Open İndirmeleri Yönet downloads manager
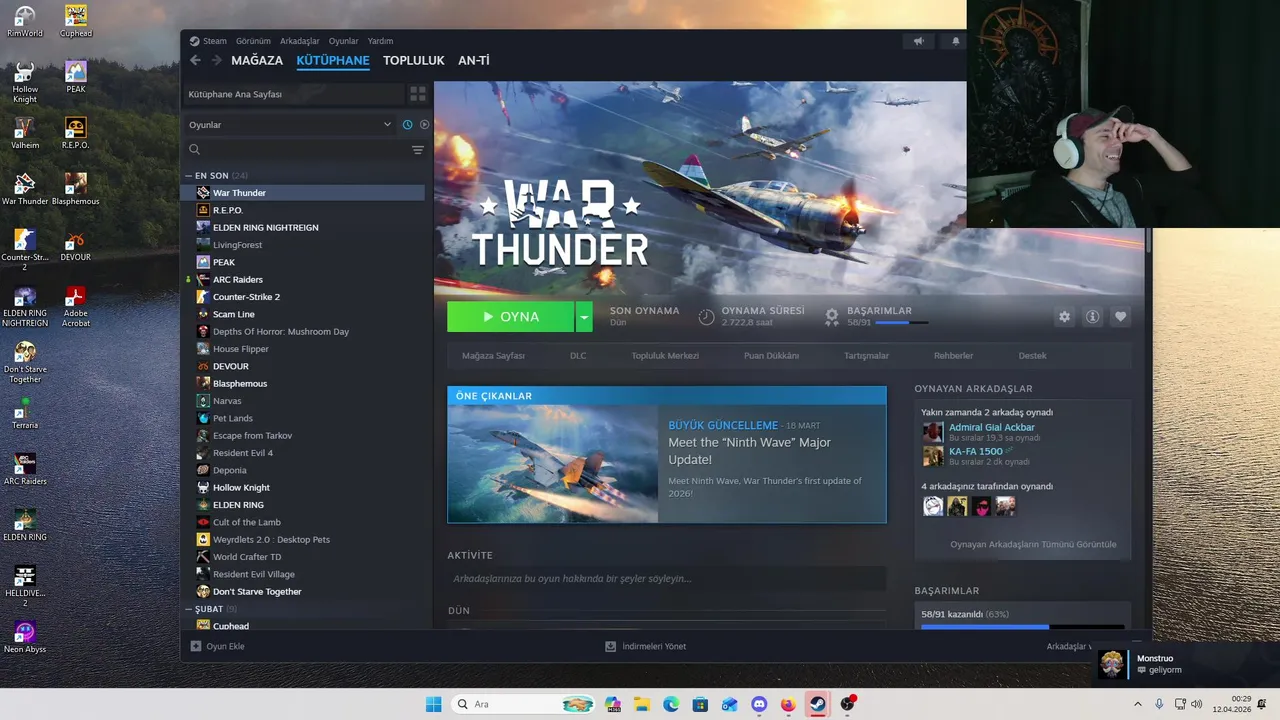 coord(646,646)
